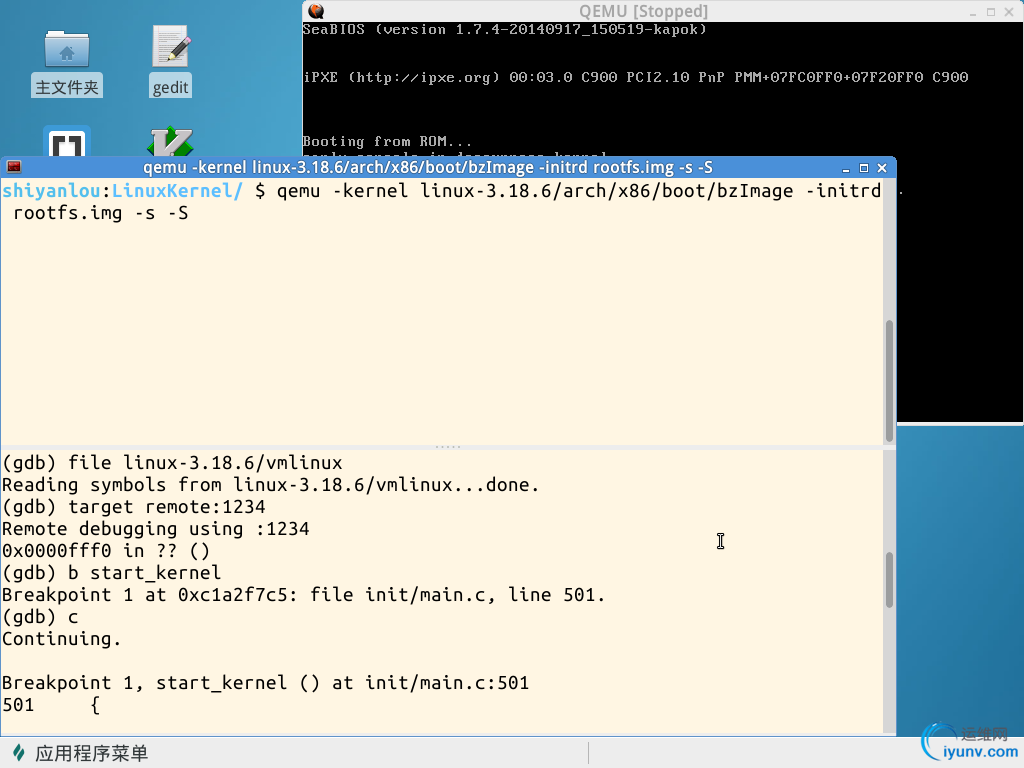Click the '(gdb) c' command line

(40, 617)
